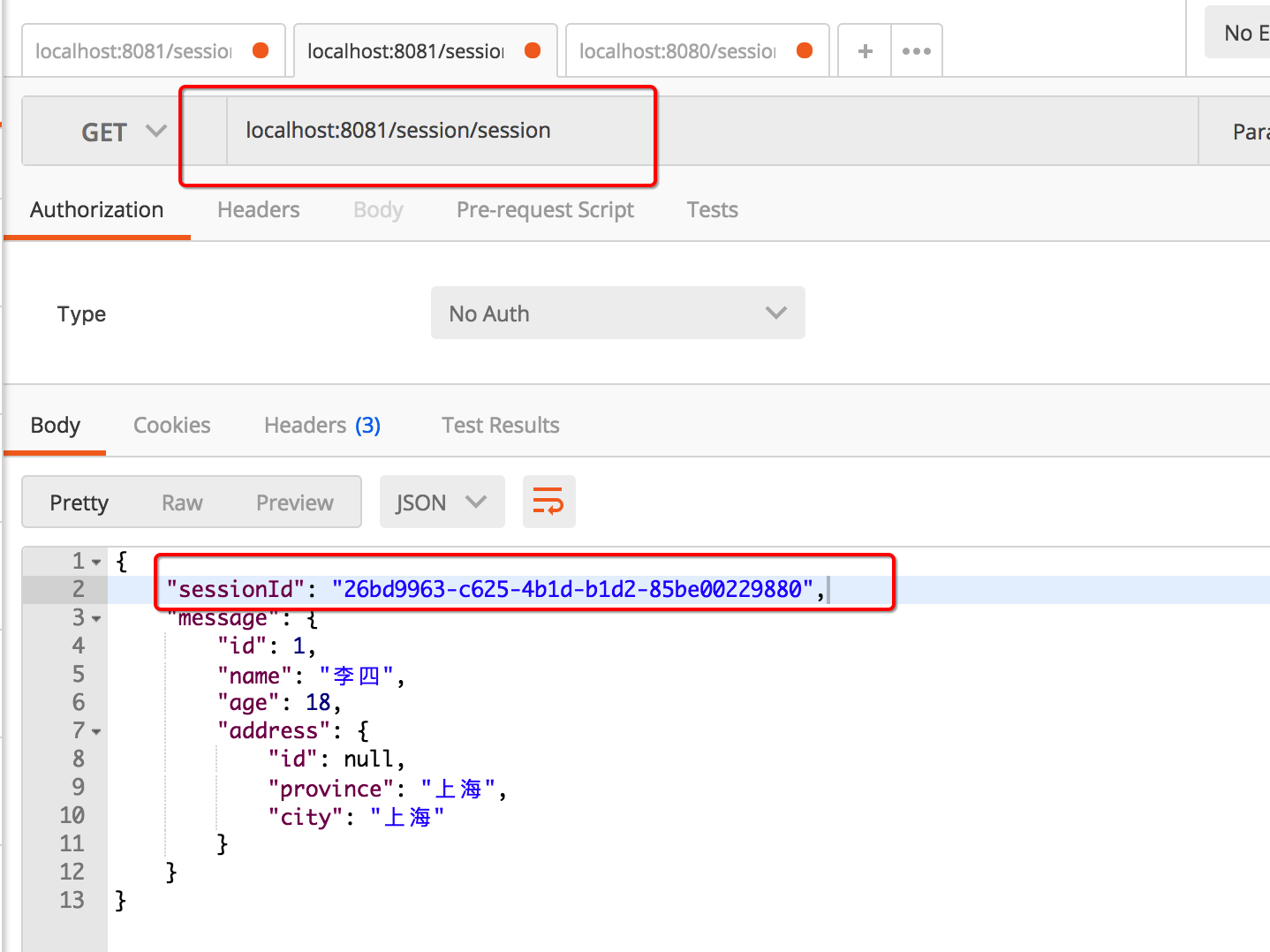Open the Tests tab
The width and height of the screenshot is (1270, 952).
tap(712, 210)
